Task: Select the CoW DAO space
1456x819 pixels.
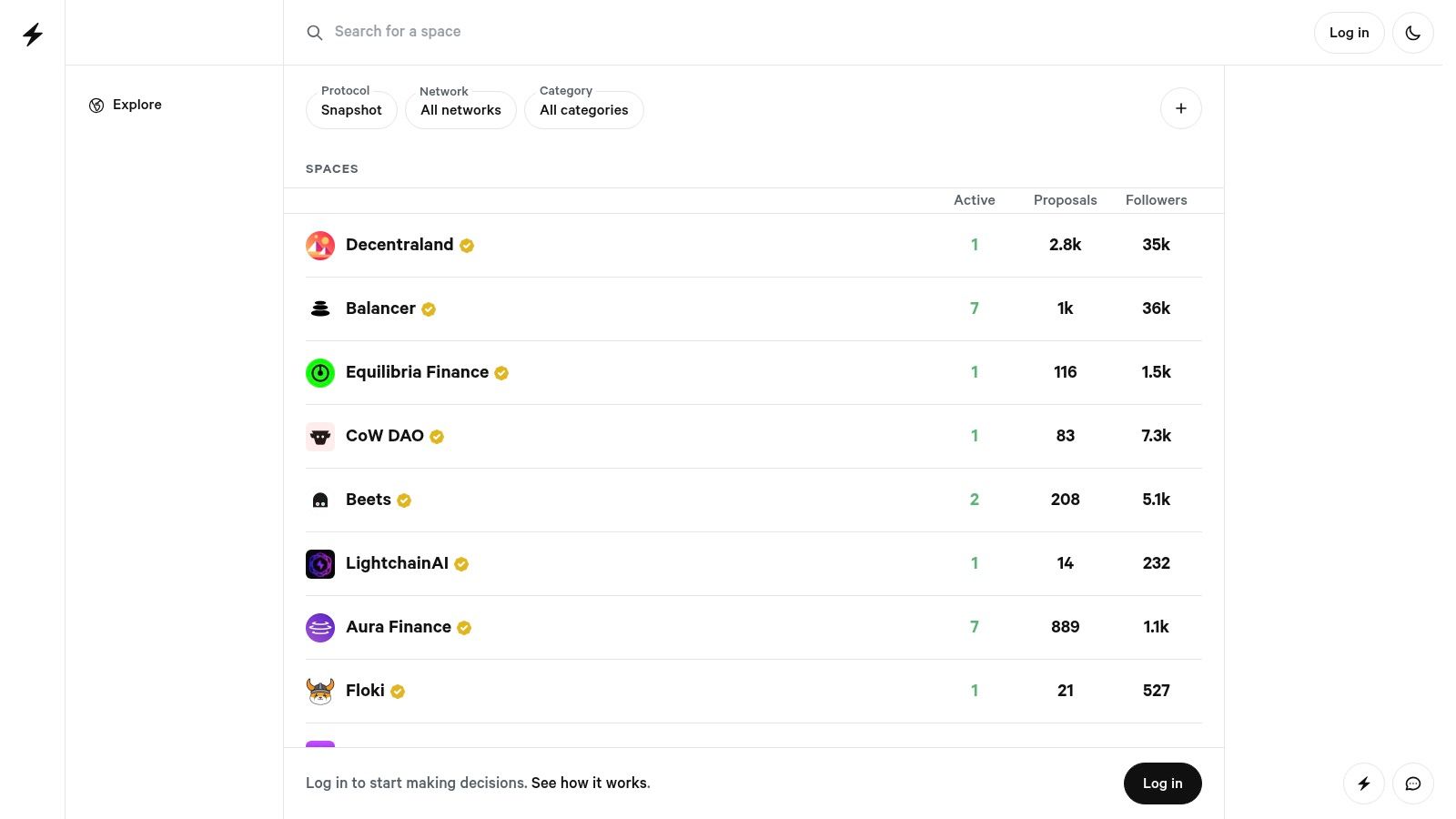Action: [384, 436]
